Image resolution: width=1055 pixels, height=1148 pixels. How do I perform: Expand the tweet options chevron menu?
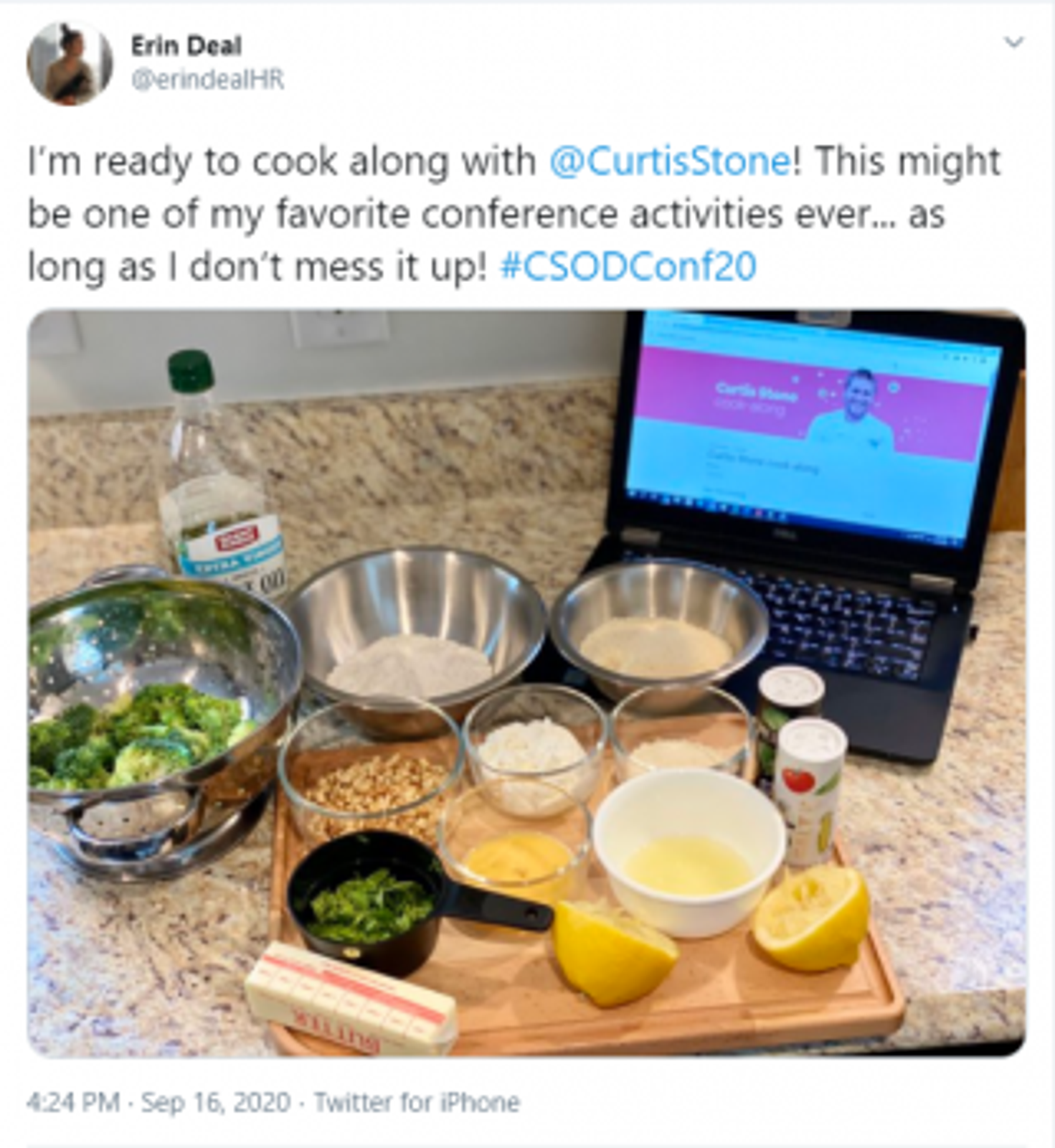1013,42
